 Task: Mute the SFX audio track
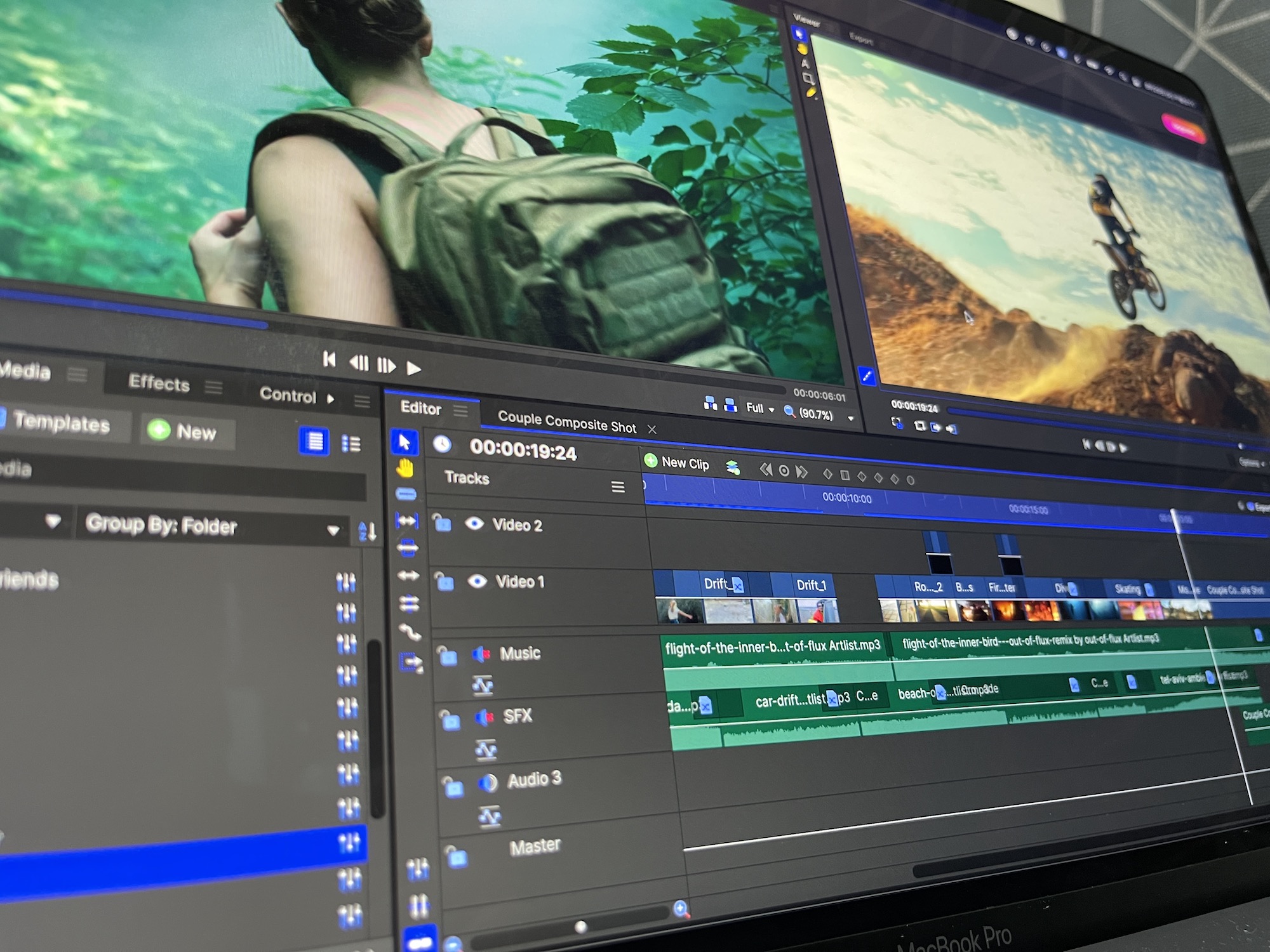[485, 717]
